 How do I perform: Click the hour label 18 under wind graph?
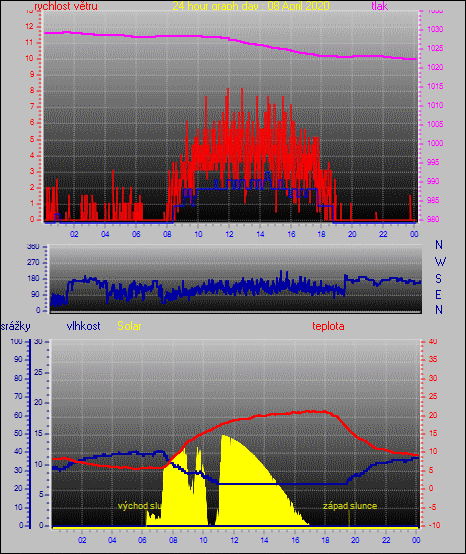pos(322,234)
